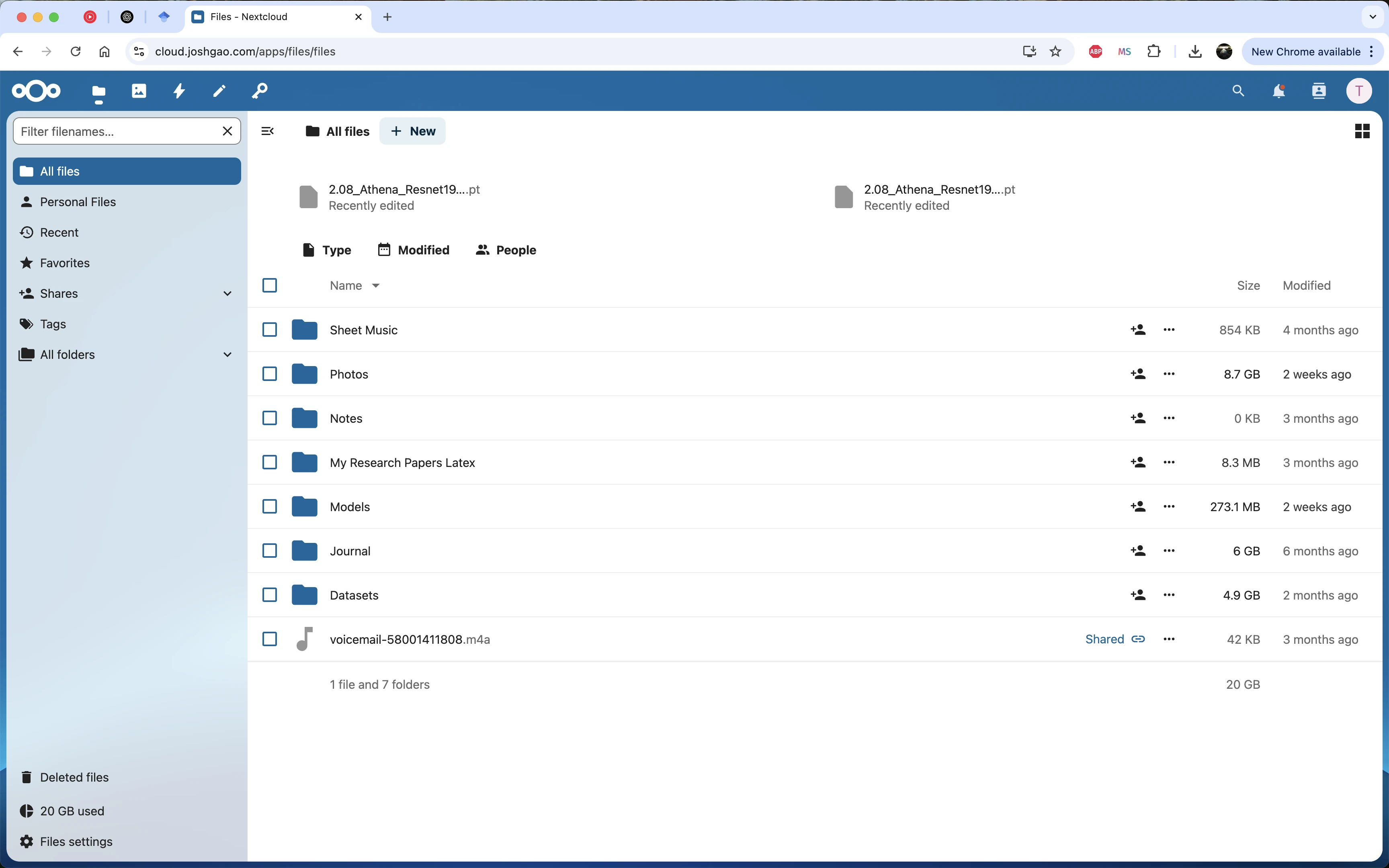1389x868 pixels.
Task: Select the Notes folder checkbox
Action: point(270,418)
